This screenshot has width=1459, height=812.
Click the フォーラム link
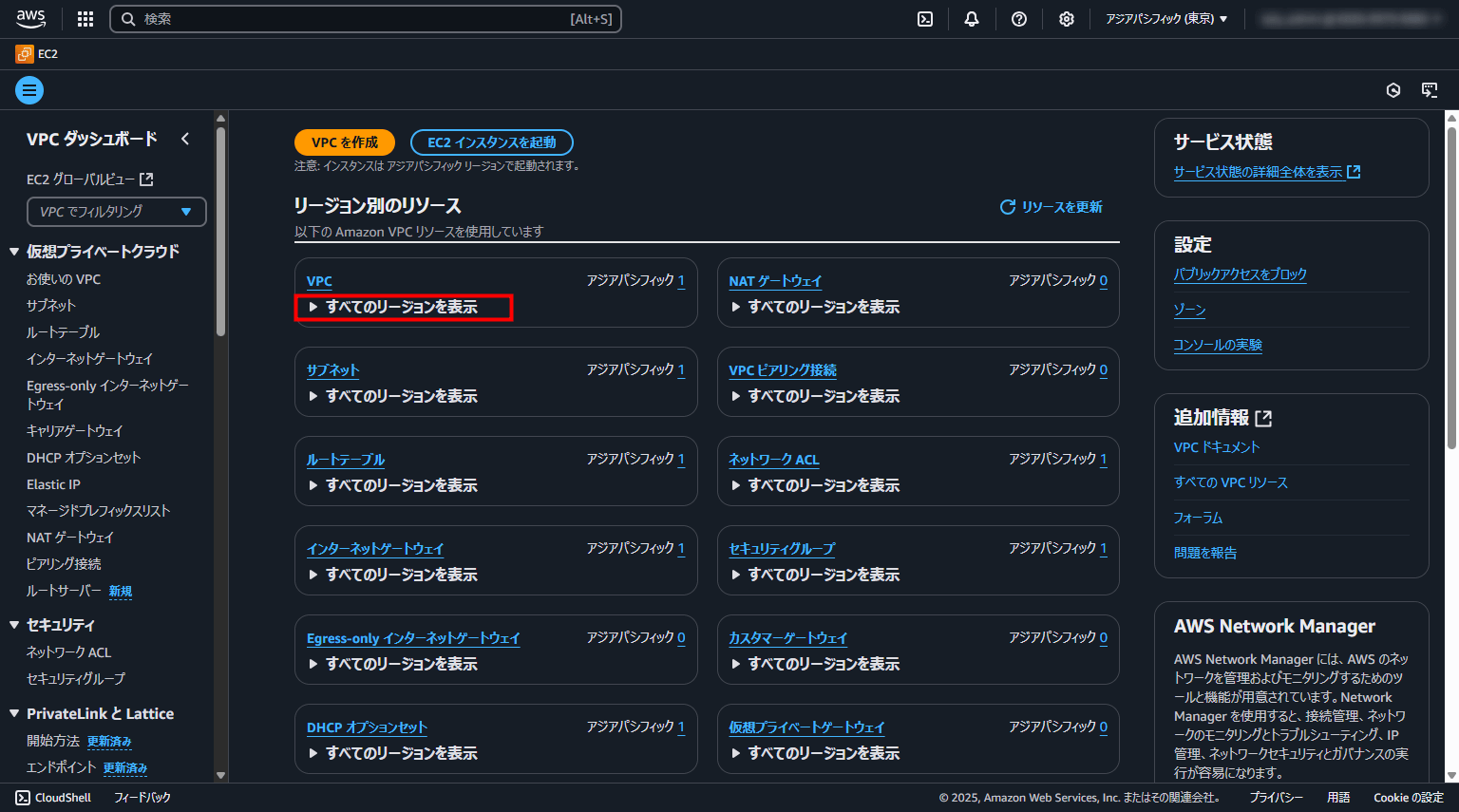point(1199,518)
